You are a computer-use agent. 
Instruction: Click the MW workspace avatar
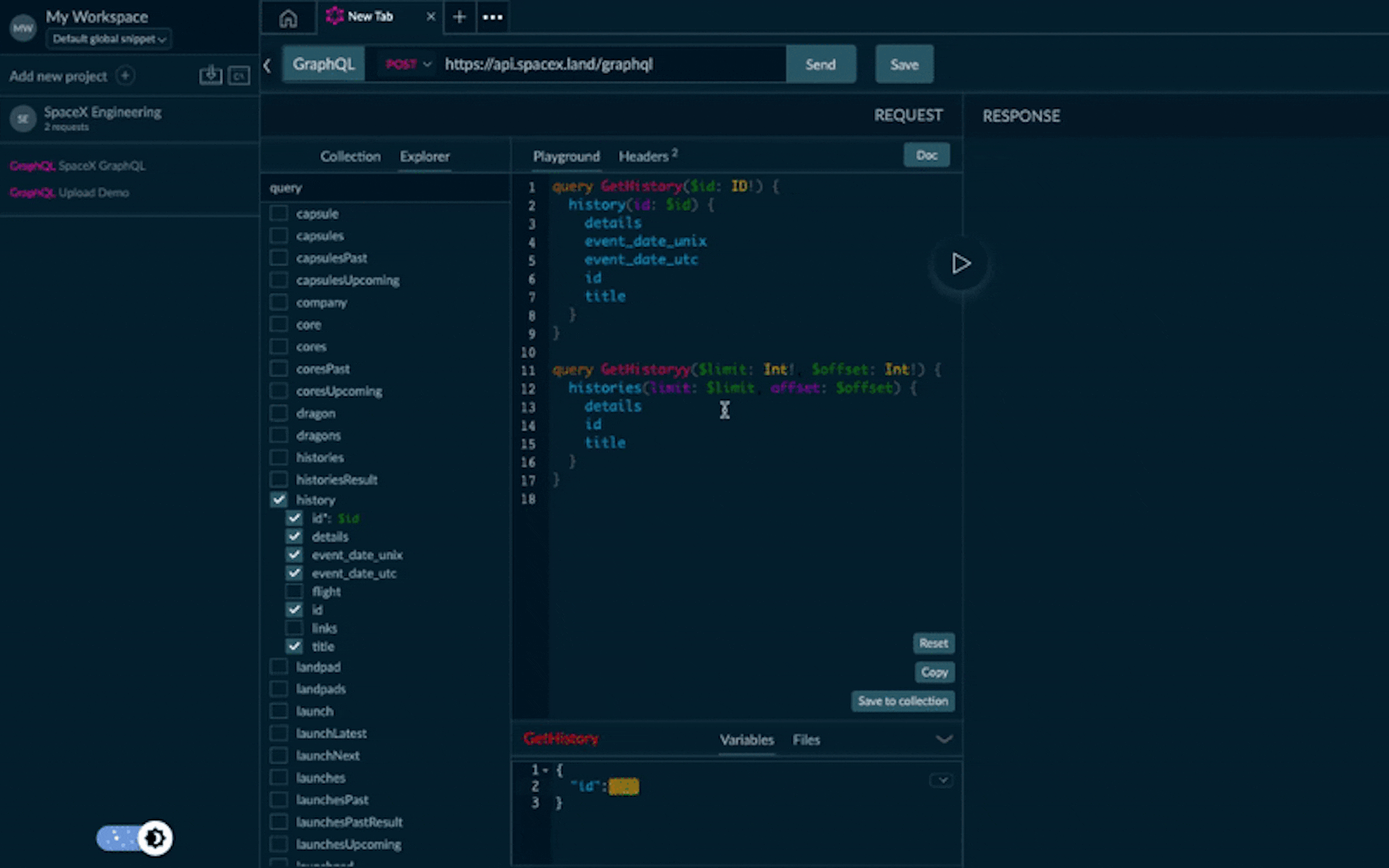click(22, 28)
